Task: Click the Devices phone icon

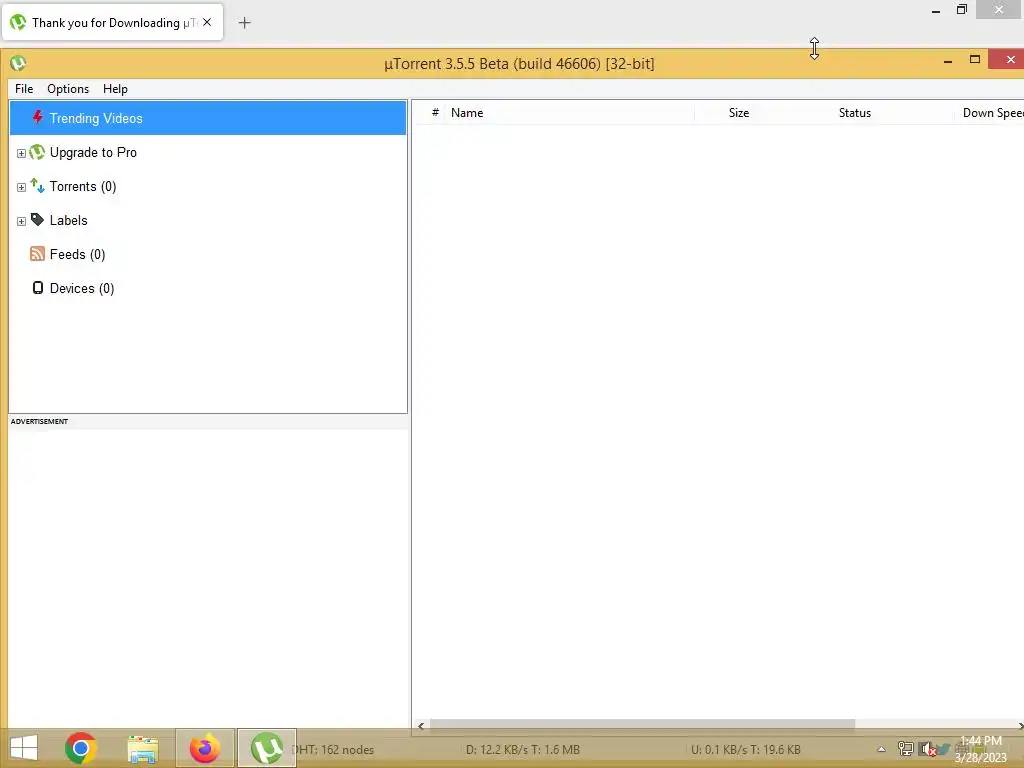Action: (x=38, y=288)
